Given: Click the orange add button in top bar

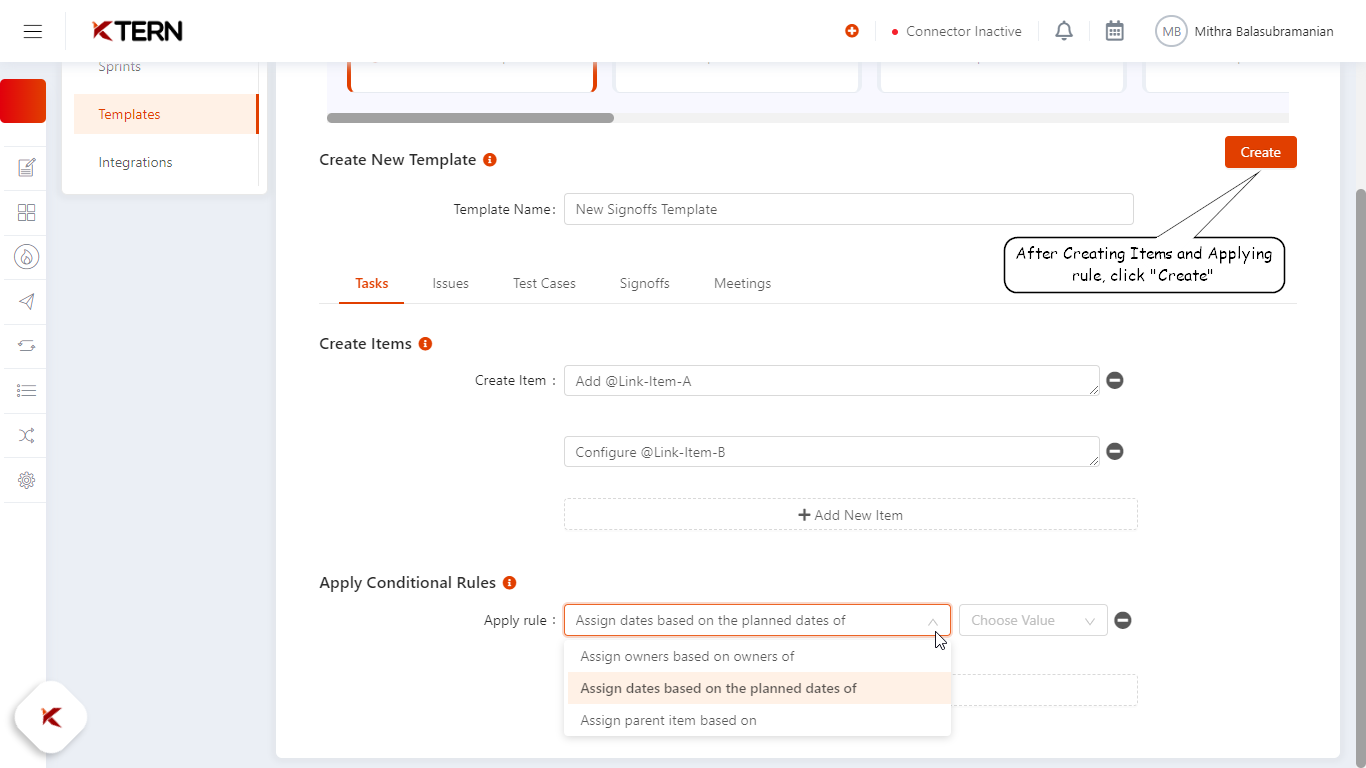Looking at the screenshot, I should click(x=851, y=31).
